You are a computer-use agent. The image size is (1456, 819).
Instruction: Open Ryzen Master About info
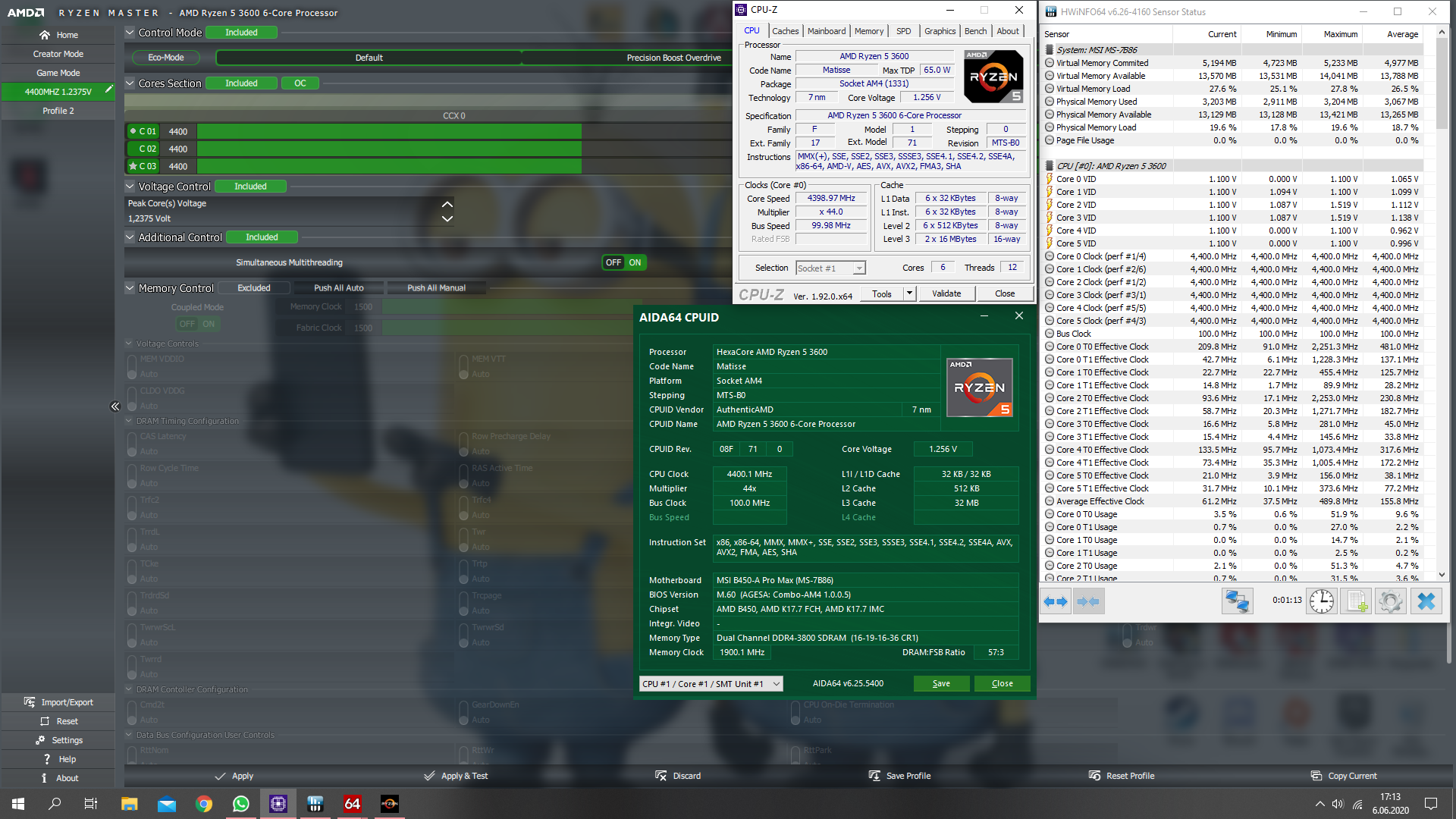[58, 778]
